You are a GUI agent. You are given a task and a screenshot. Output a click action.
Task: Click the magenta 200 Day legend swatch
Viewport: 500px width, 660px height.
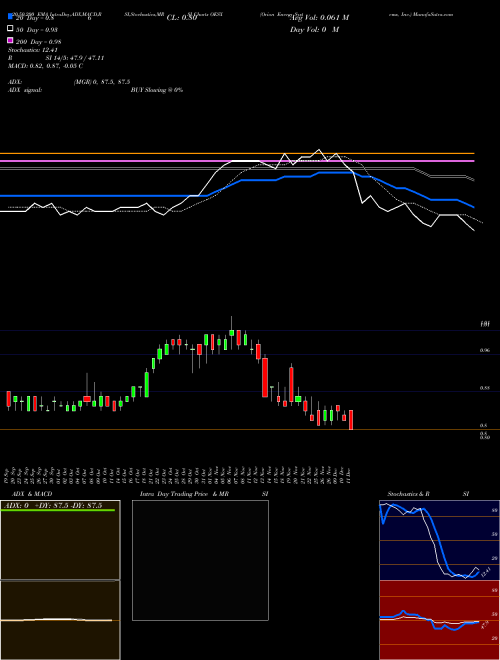tap(11, 40)
